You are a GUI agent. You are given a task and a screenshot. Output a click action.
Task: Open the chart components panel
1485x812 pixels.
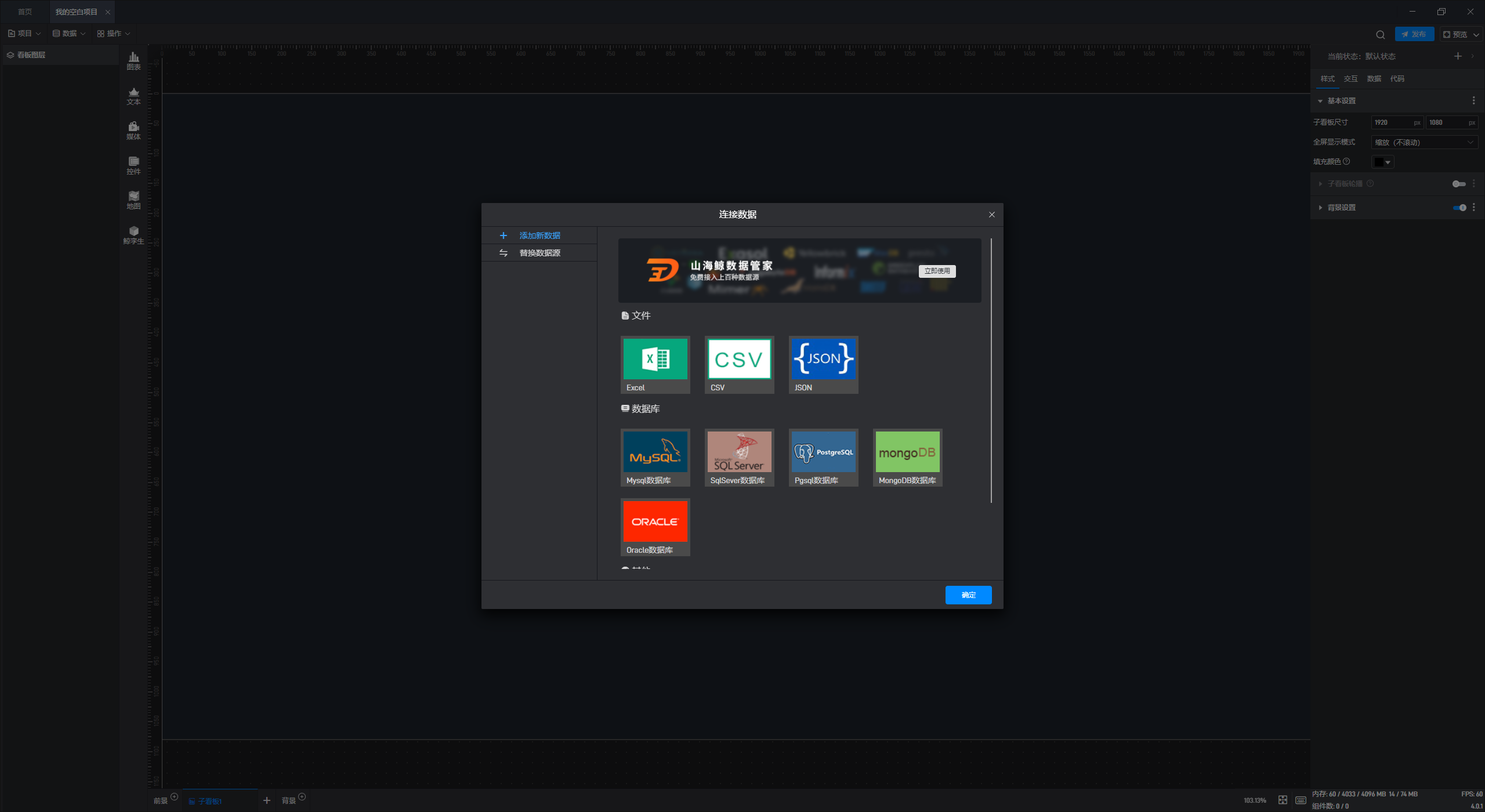(x=133, y=60)
